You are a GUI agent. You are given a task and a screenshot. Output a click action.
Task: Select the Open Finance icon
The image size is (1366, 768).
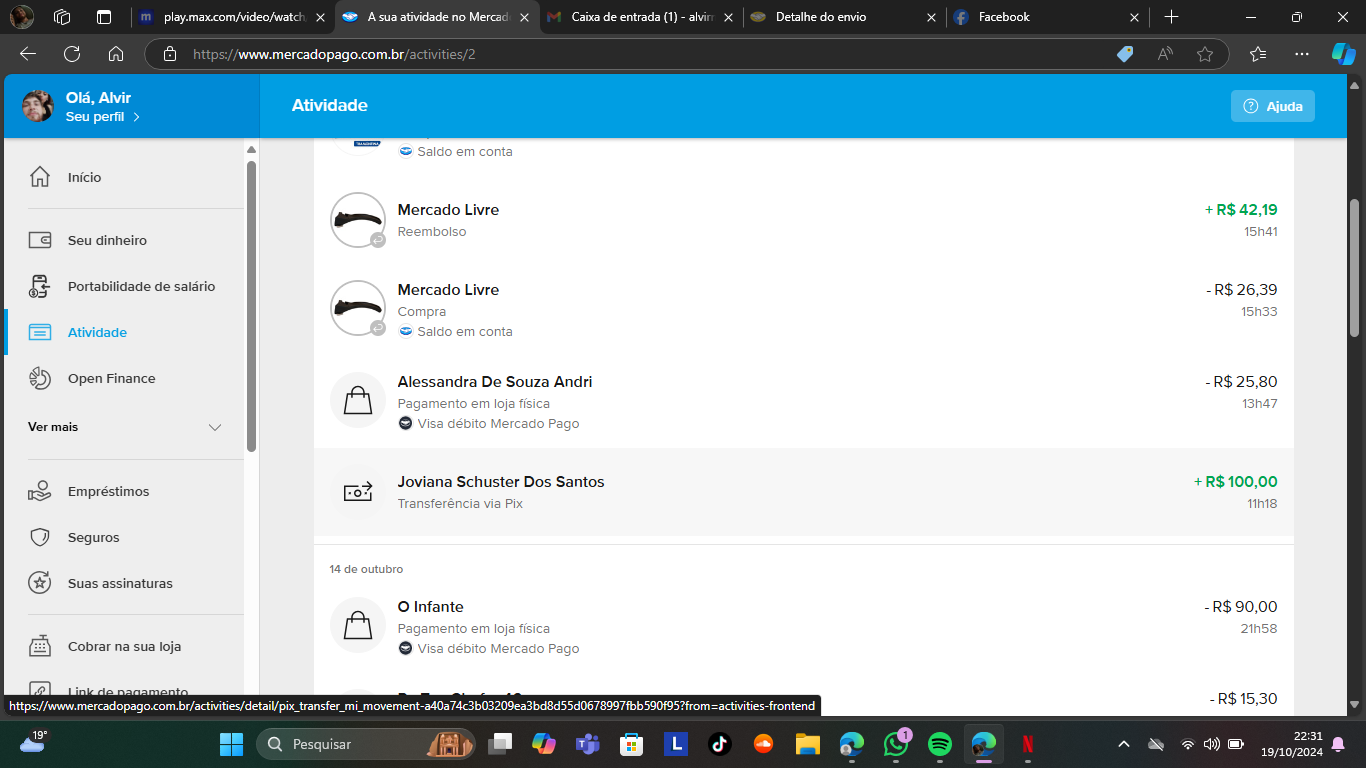coord(40,379)
